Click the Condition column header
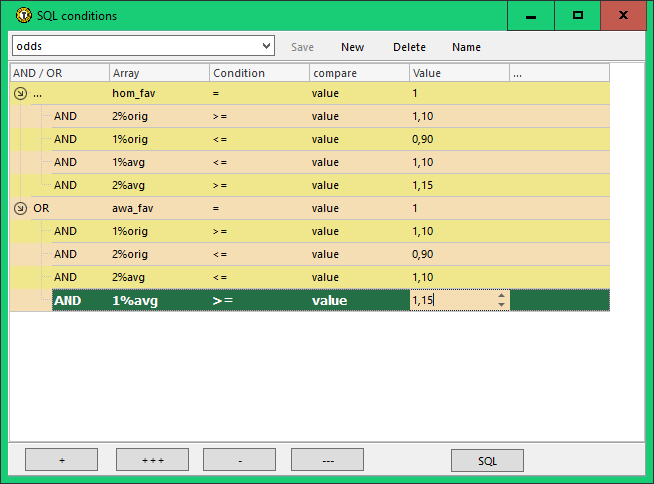Viewport: 654px width, 484px height. coord(259,73)
